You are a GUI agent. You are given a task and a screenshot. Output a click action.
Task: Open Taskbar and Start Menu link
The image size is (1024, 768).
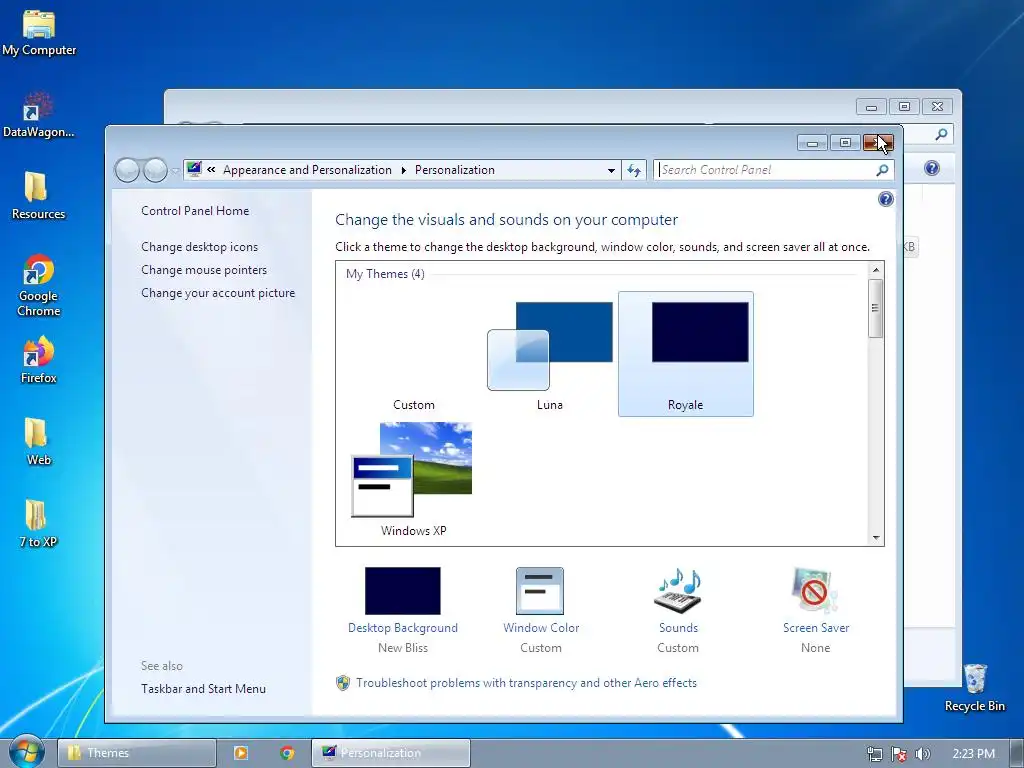203,688
